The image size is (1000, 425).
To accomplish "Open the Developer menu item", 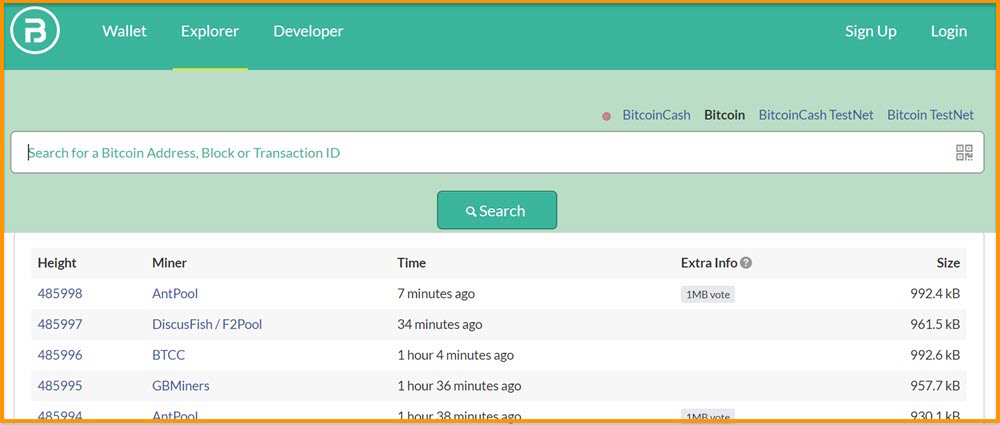I will 308,31.
